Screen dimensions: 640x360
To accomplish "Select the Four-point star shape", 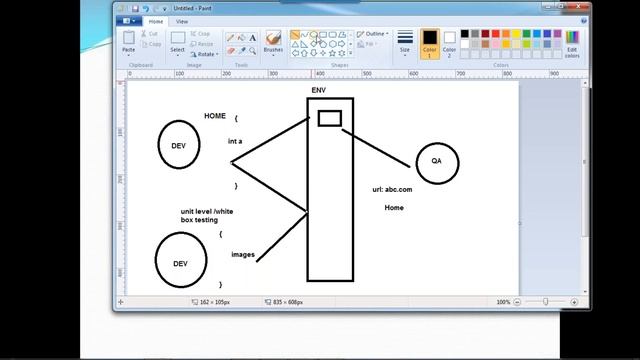I will (x=323, y=53).
